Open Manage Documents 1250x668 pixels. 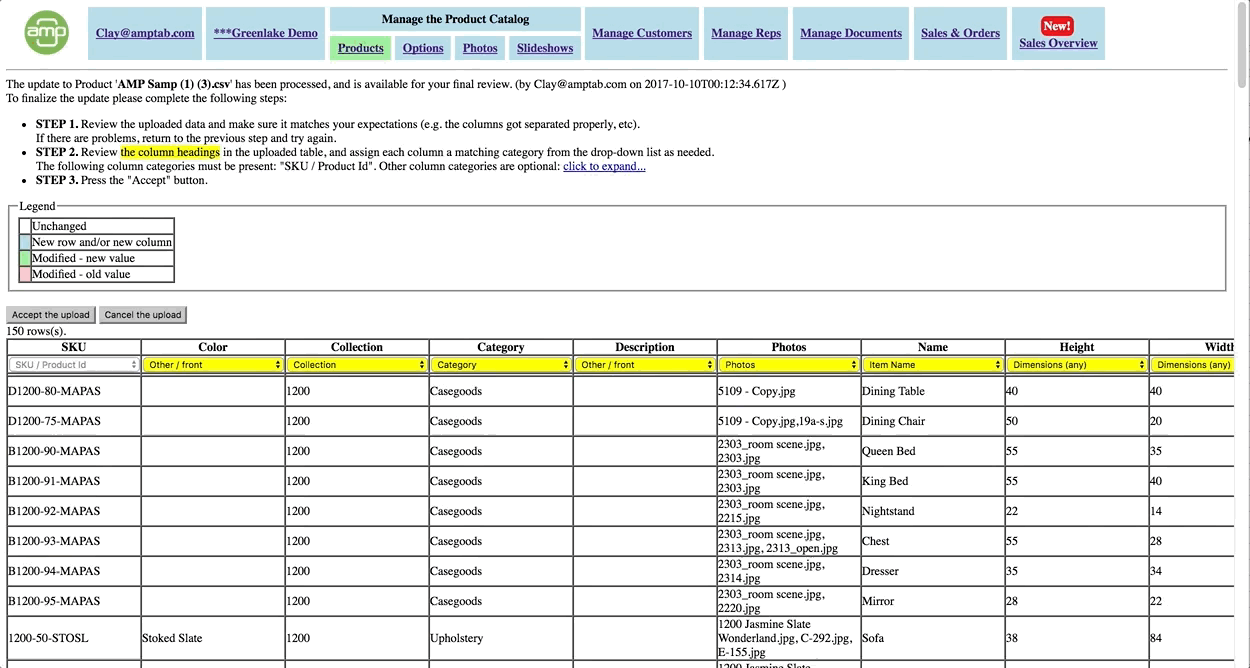(851, 33)
